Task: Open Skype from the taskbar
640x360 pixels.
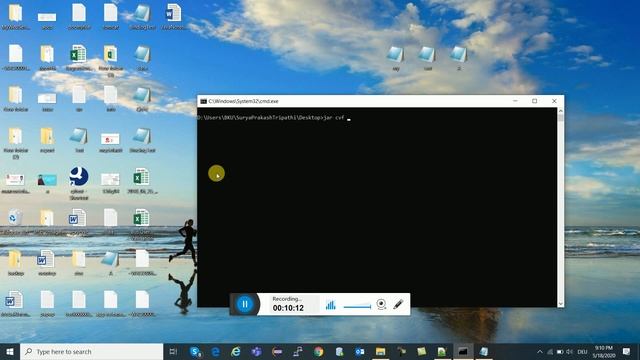Action: pos(196,351)
